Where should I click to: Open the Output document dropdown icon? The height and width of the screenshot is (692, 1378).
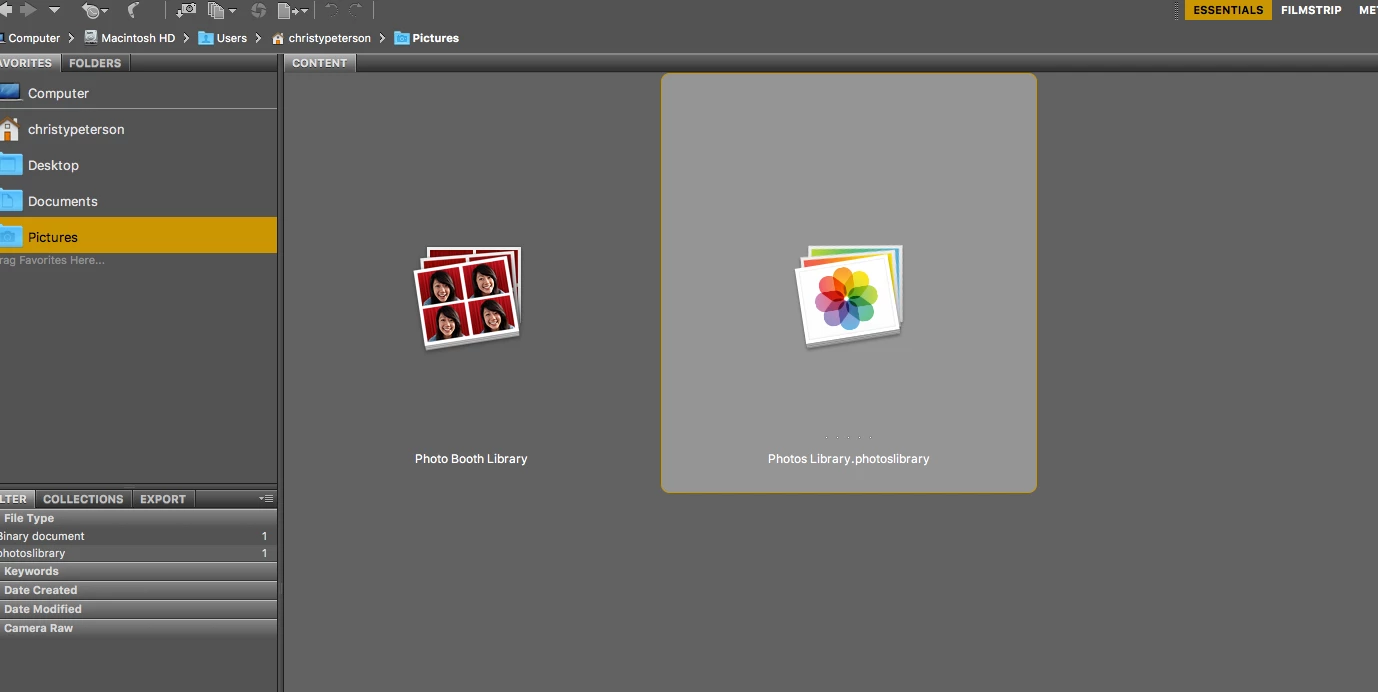292,10
